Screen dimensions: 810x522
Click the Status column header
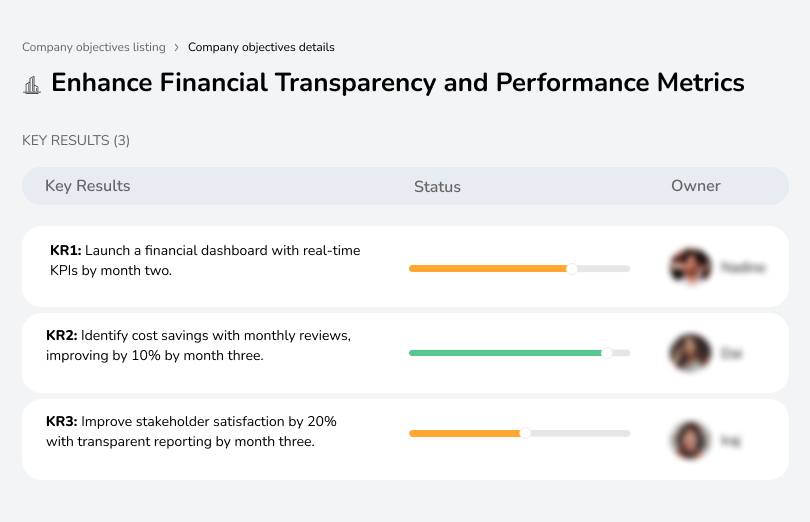[437, 187]
